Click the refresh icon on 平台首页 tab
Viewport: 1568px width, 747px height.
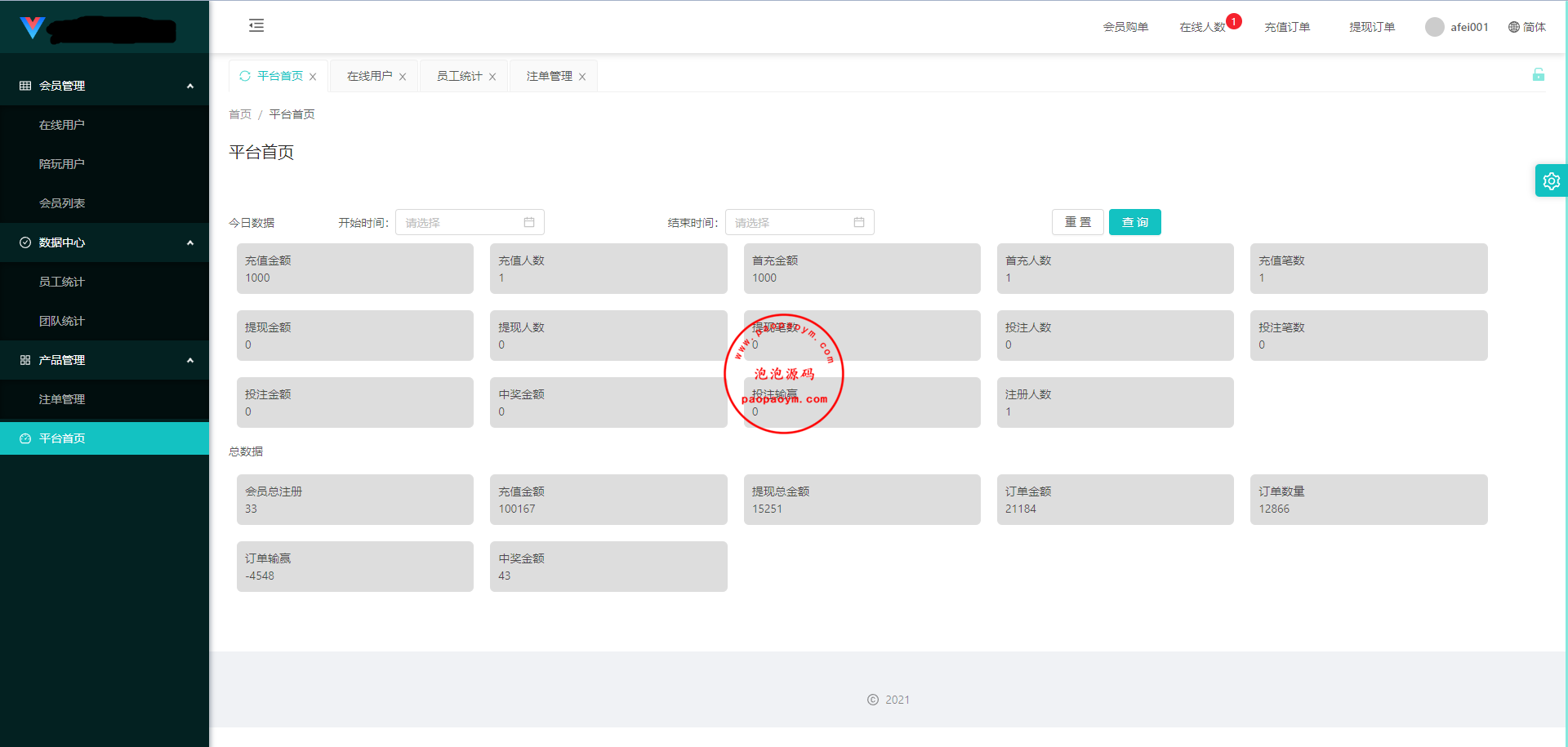pyautogui.click(x=245, y=76)
